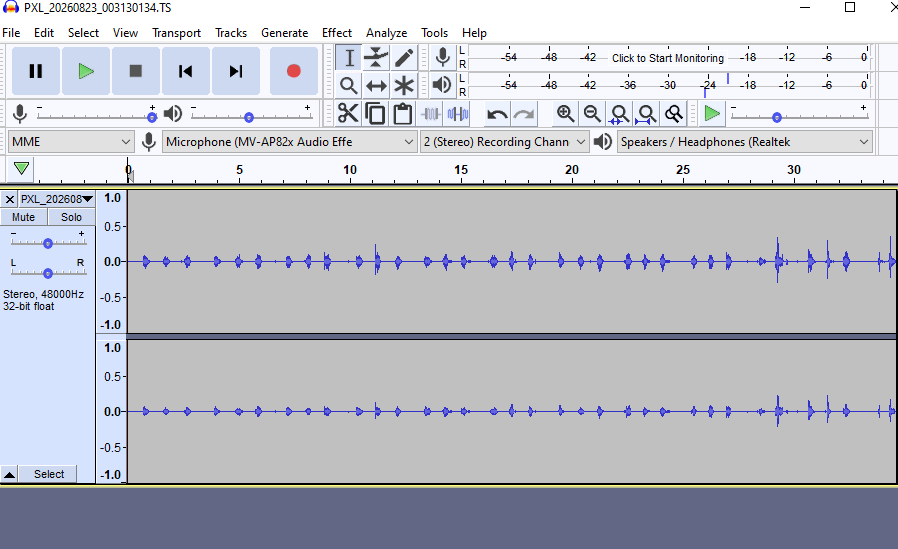The image size is (898, 549).
Task: Cut selection with the scissors icon
Action: coord(348,113)
